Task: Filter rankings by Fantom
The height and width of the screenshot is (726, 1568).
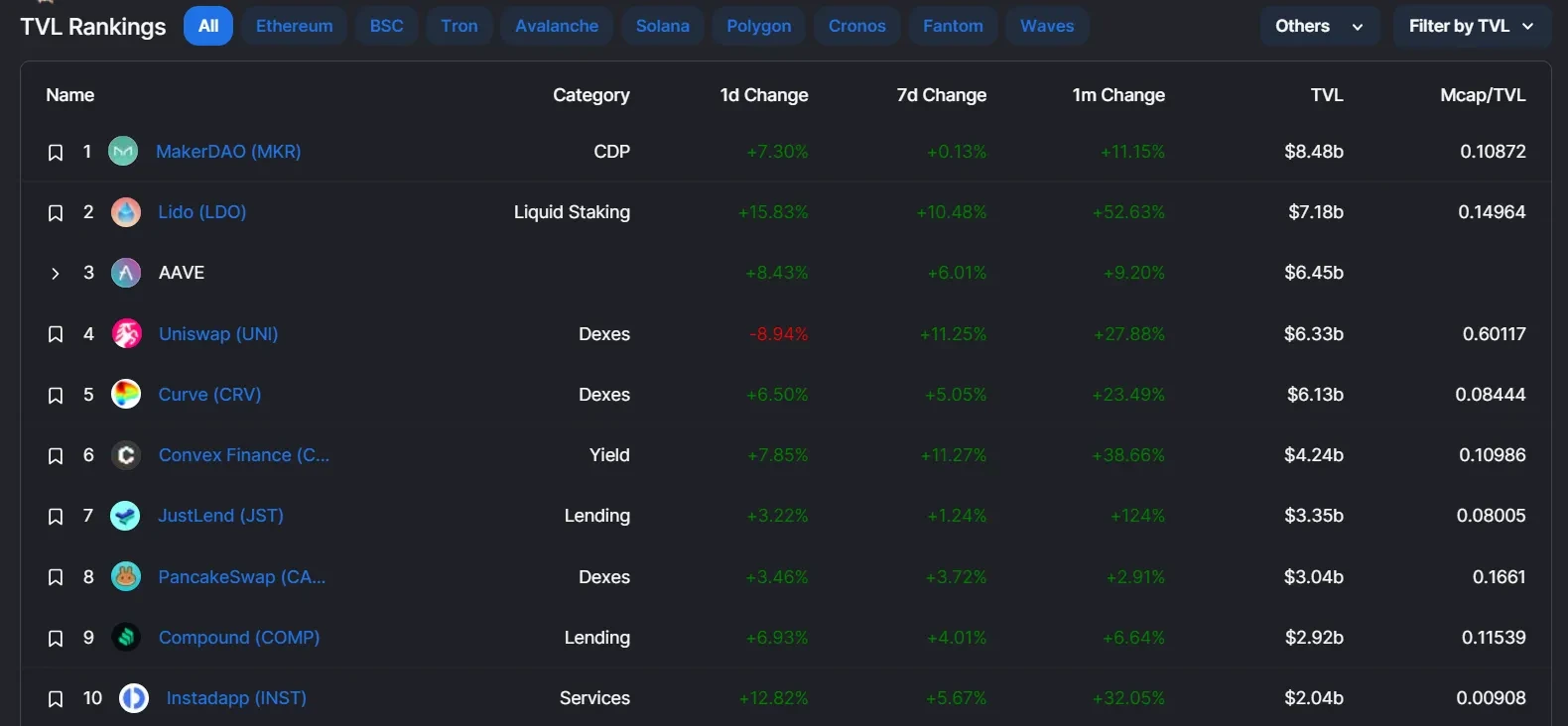Action: tap(954, 26)
